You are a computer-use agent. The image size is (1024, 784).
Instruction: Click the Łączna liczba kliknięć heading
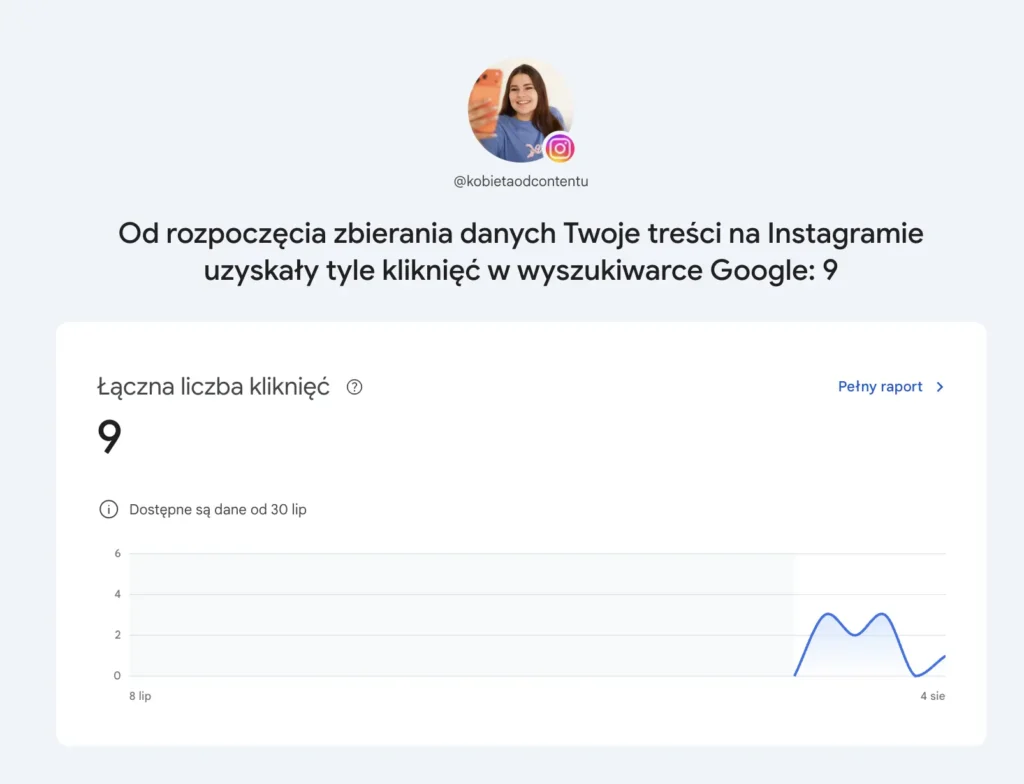tap(214, 387)
